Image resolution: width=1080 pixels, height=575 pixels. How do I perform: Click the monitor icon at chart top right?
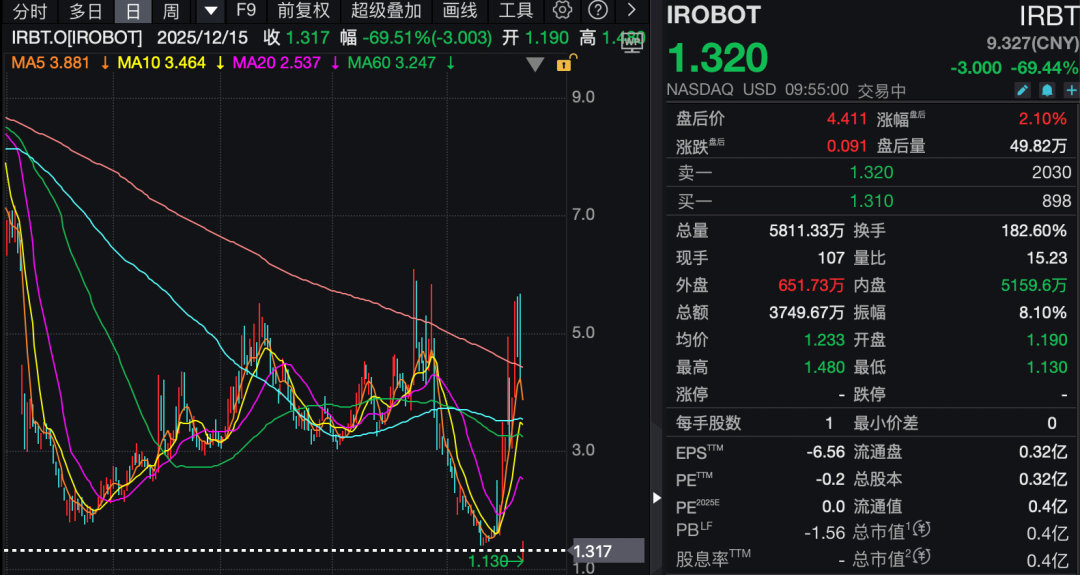click(632, 43)
